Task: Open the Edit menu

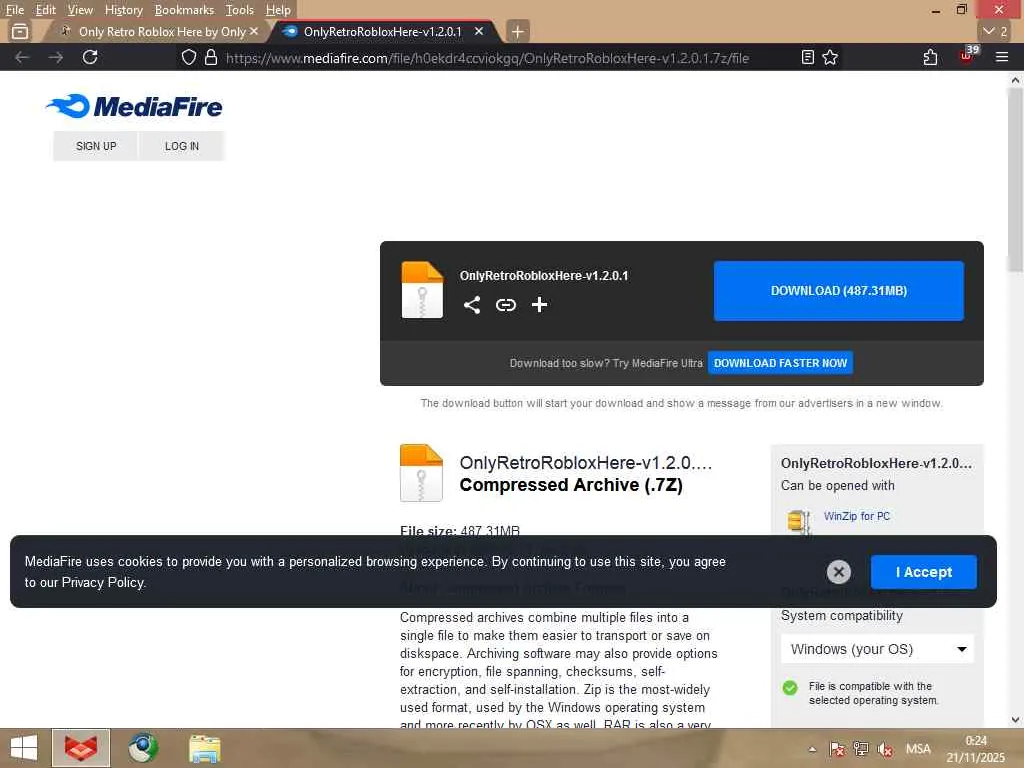Action: [x=45, y=10]
